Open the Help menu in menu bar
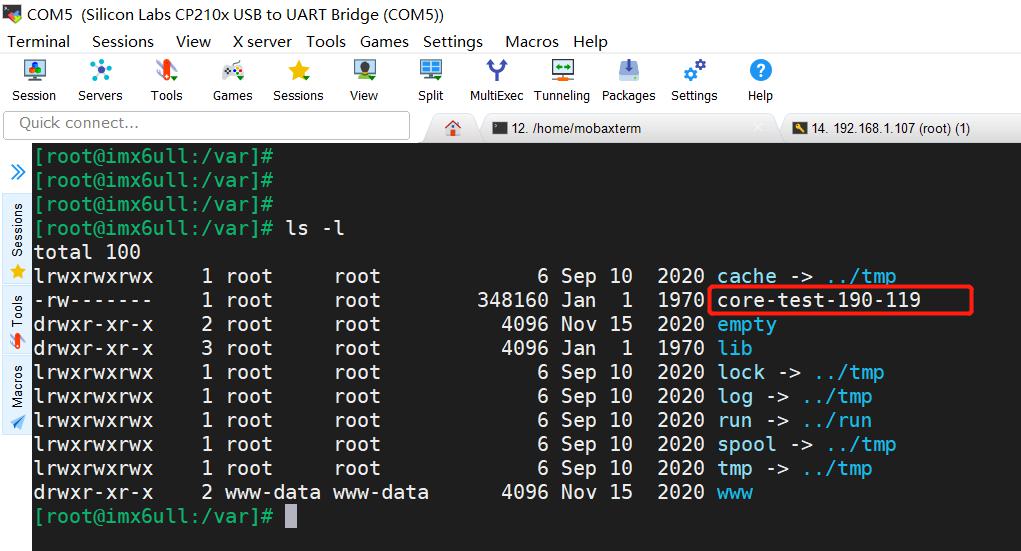Screen dimensions: 1021x551 click(x=591, y=42)
